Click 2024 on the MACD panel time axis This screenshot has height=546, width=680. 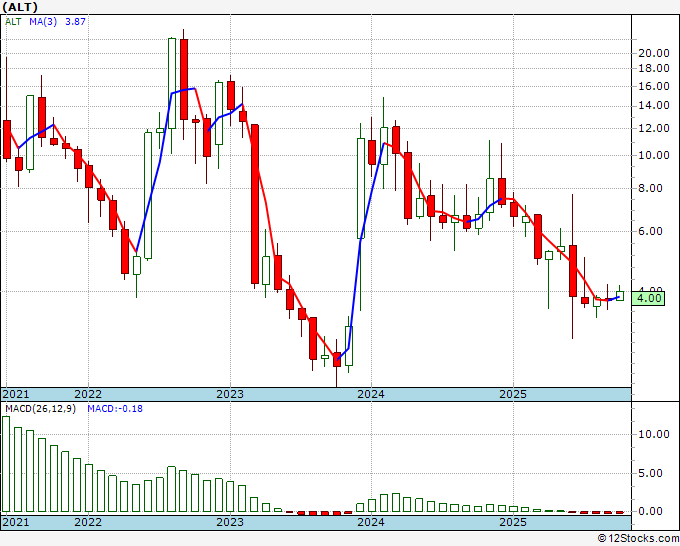(371, 522)
